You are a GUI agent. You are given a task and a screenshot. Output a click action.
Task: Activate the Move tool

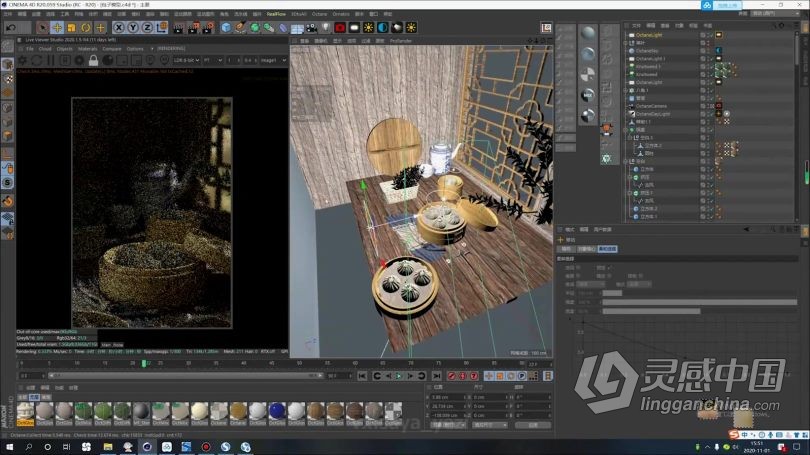tap(57, 28)
